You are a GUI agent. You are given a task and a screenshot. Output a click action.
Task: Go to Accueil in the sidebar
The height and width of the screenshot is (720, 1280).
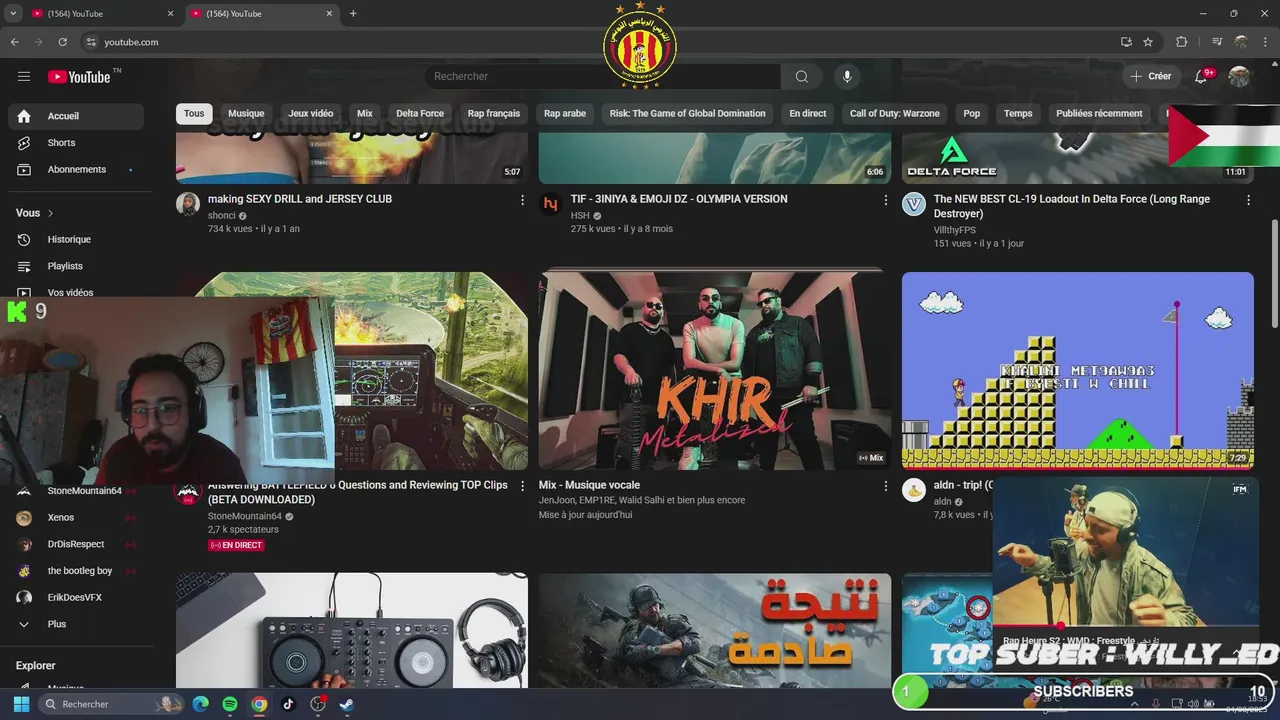pos(76,116)
